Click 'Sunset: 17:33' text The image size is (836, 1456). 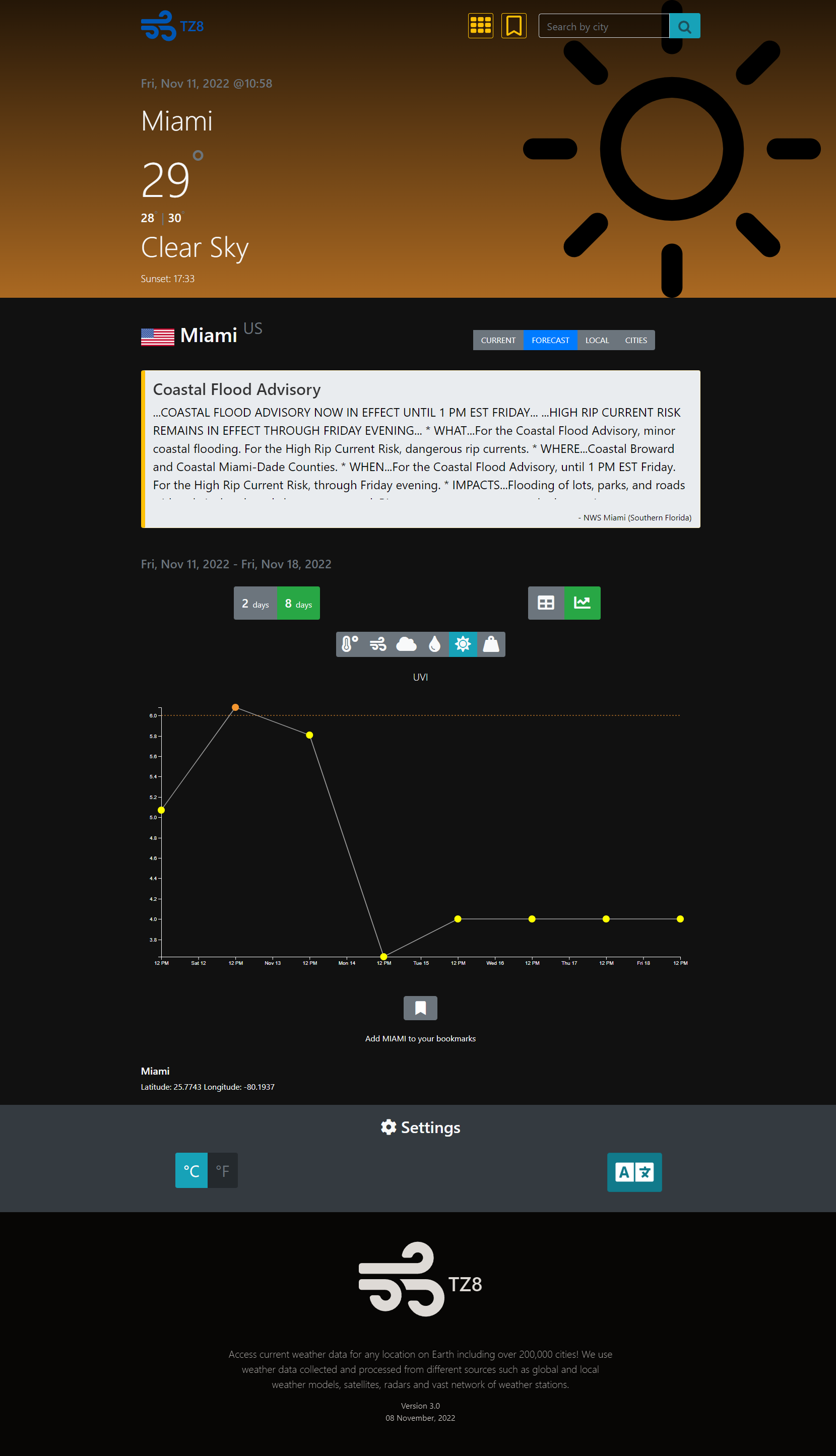coord(168,278)
